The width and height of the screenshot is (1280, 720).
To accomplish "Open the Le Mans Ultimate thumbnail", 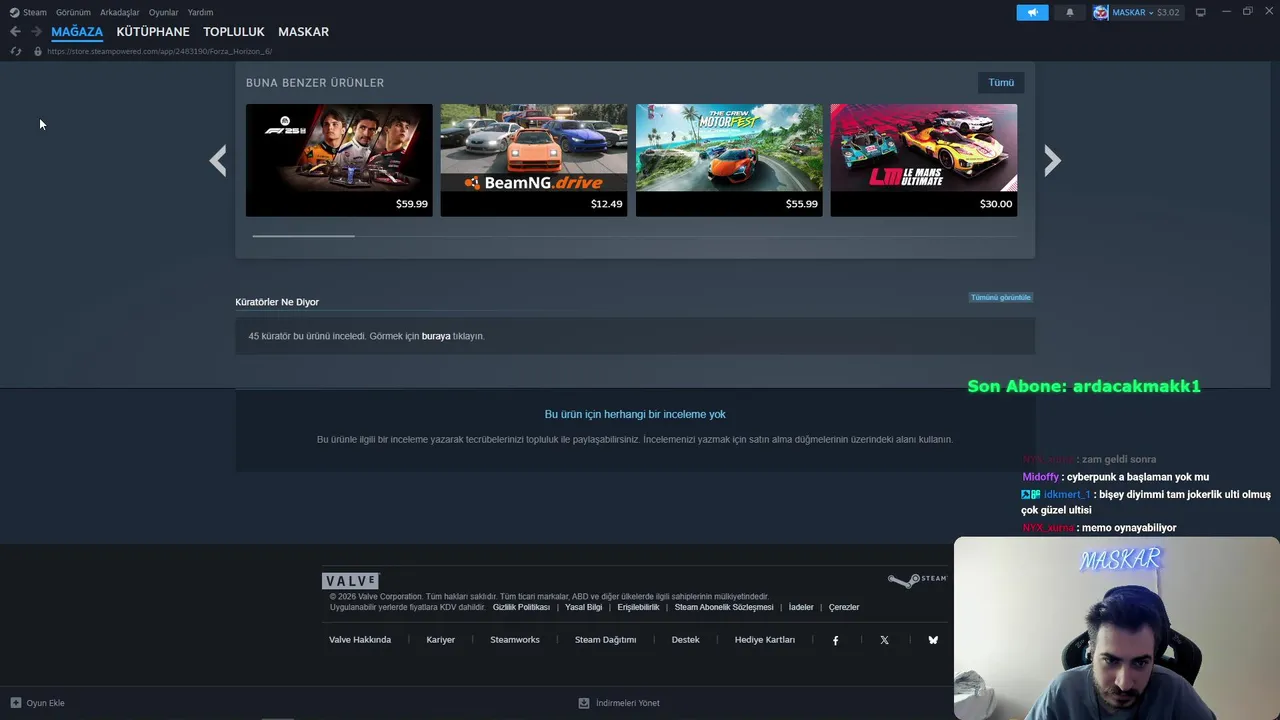I will coord(924,148).
